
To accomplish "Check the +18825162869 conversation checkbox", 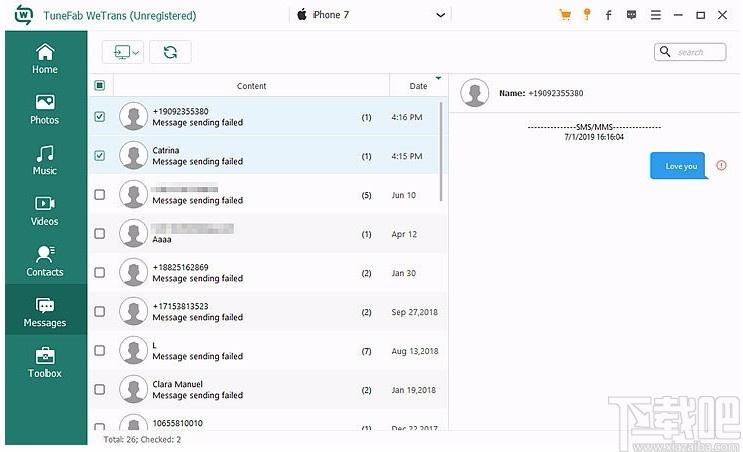I will tap(100, 272).
